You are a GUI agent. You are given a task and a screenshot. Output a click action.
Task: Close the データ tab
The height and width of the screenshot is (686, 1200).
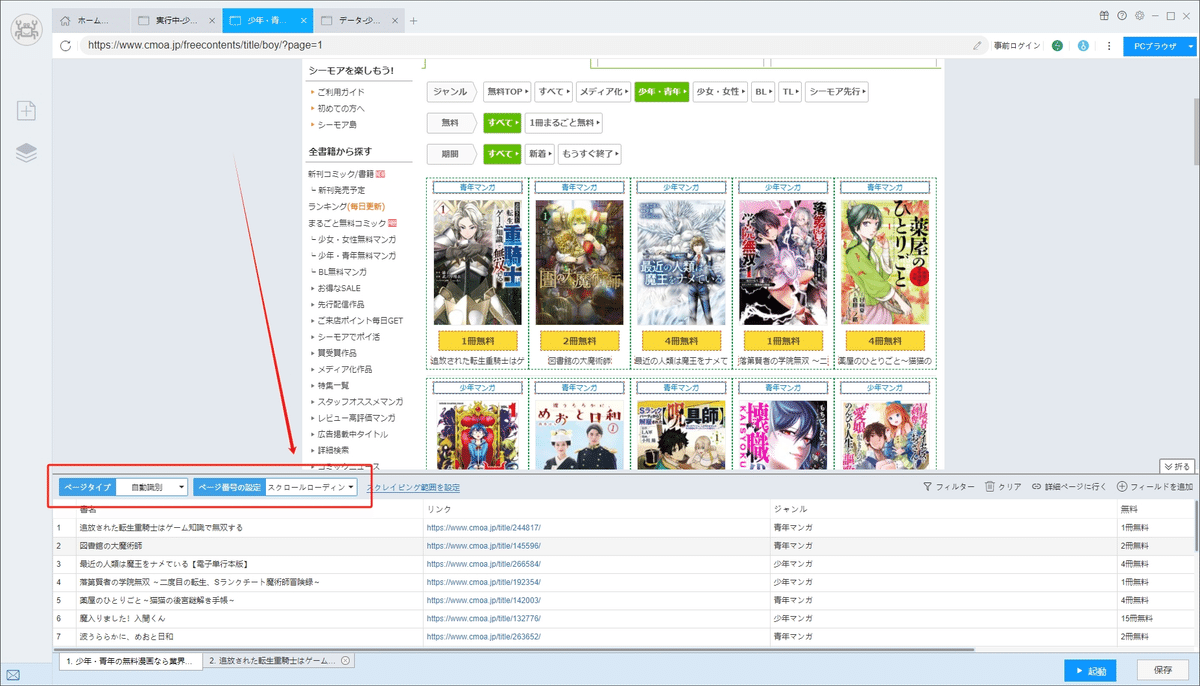(x=393, y=20)
